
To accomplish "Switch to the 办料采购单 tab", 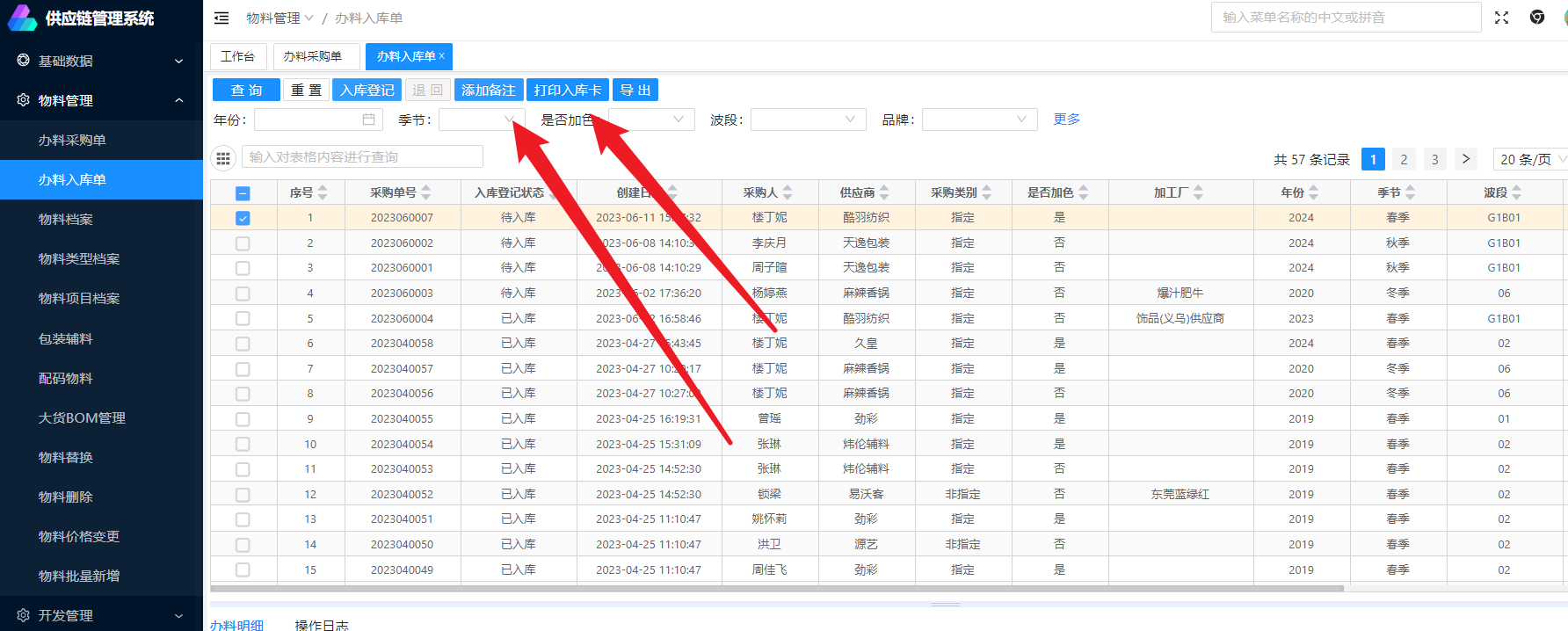I will pos(313,56).
